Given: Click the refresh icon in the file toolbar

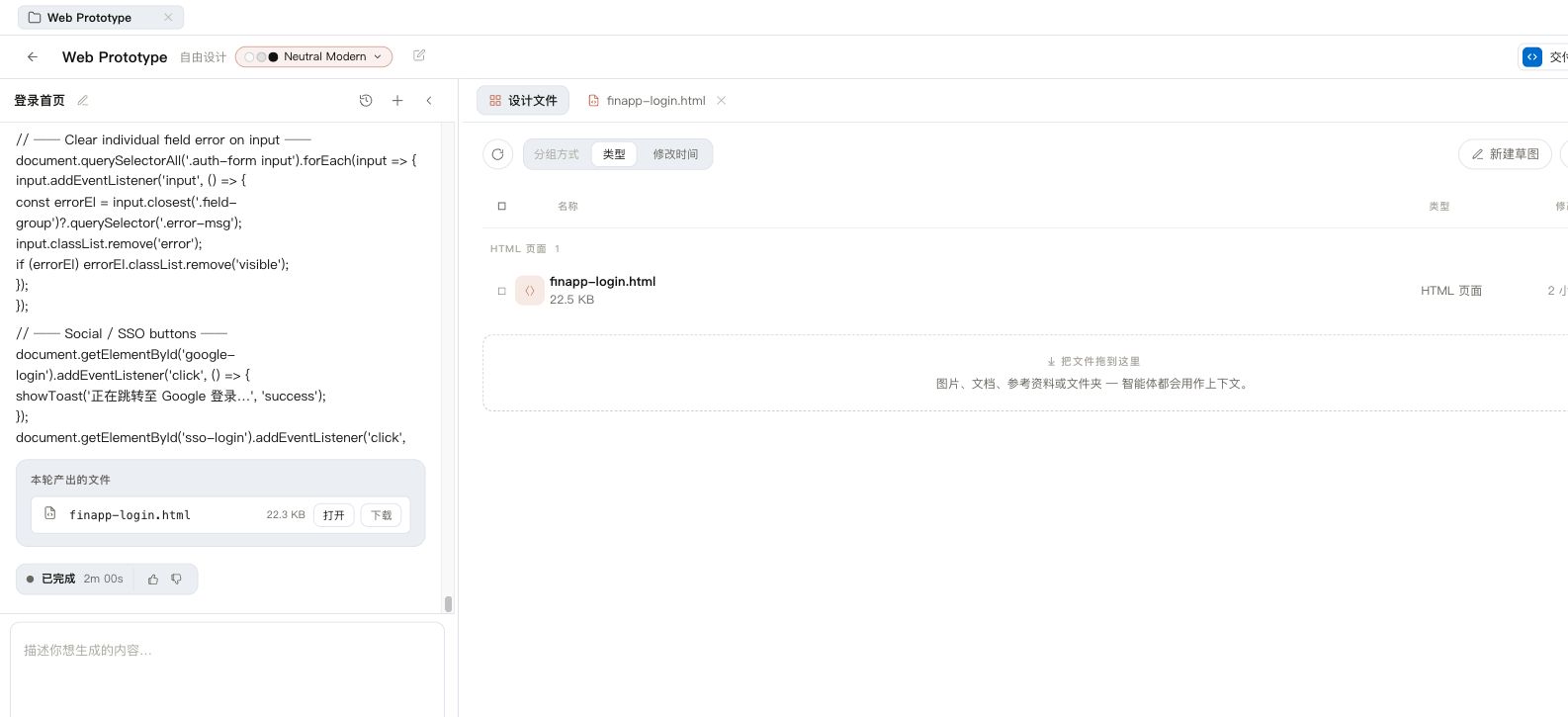Looking at the screenshot, I should pos(497,154).
